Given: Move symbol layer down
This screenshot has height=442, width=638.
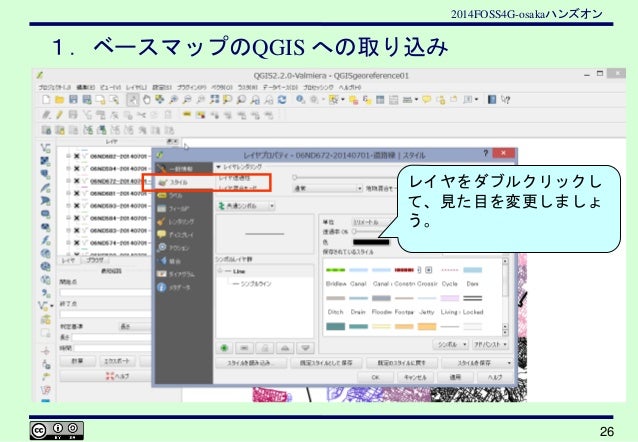Looking at the screenshot, I should pos(305,348).
